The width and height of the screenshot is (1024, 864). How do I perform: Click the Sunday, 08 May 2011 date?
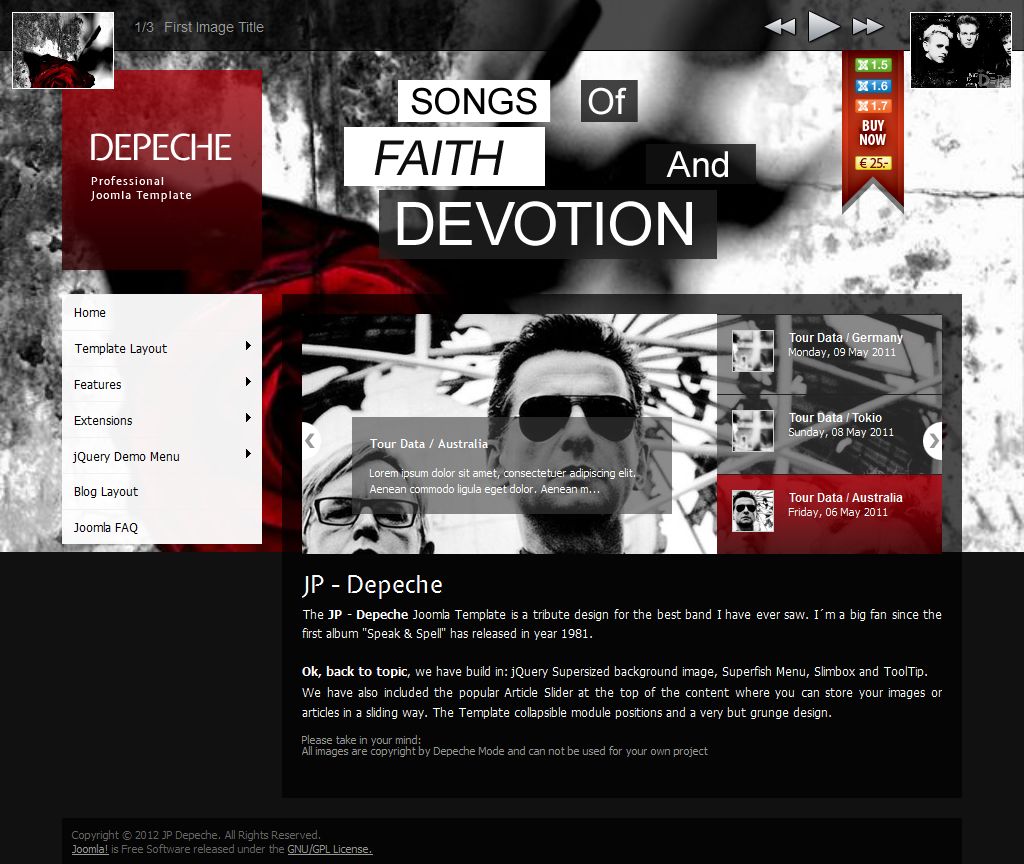[841, 432]
